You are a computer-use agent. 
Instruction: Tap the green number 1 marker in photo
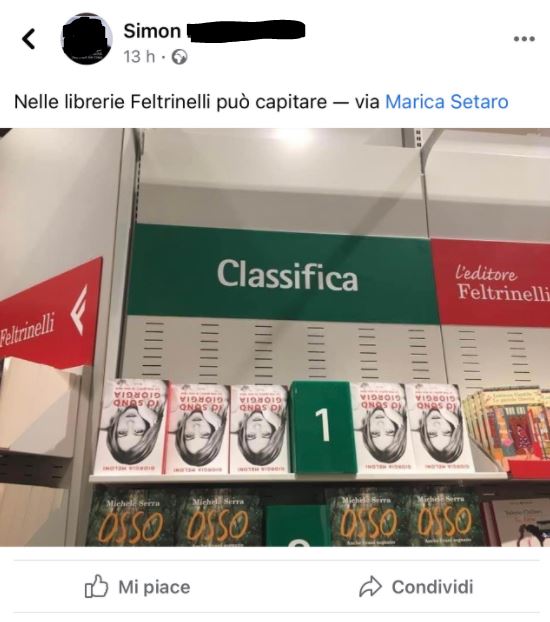(x=322, y=427)
